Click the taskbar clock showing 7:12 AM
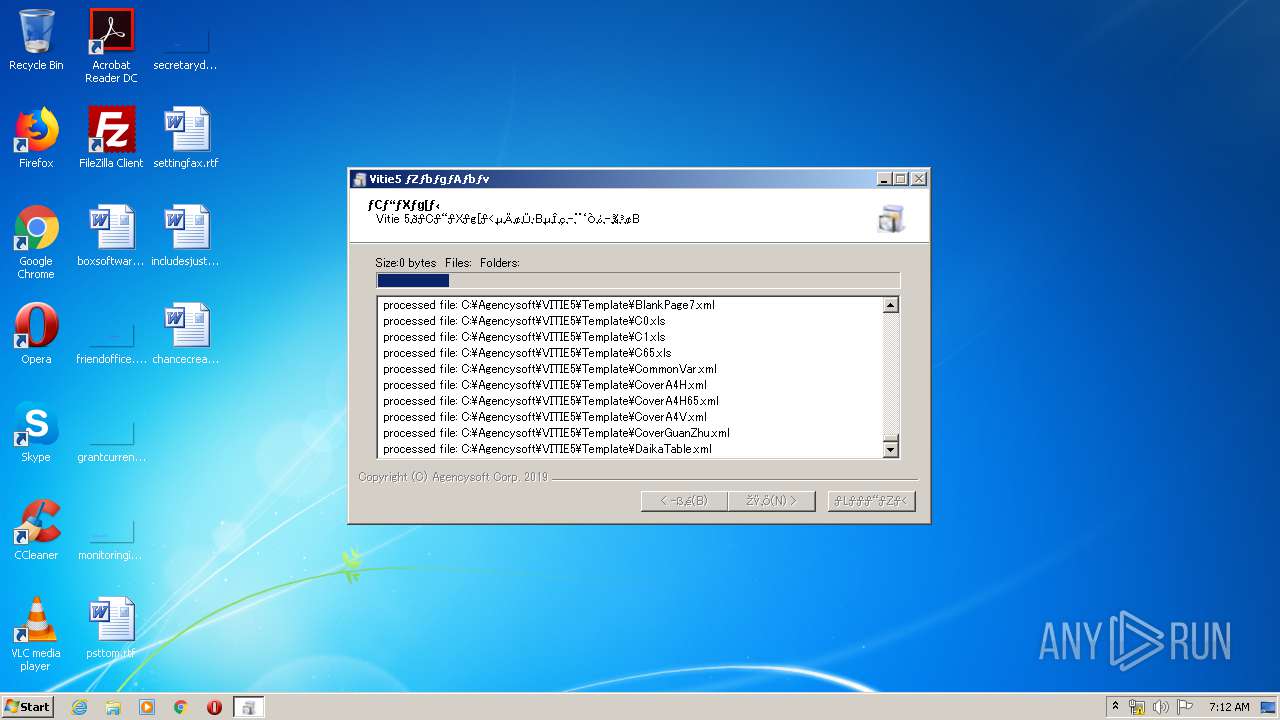The height and width of the screenshot is (720, 1280). click(x=1229, y=707)
